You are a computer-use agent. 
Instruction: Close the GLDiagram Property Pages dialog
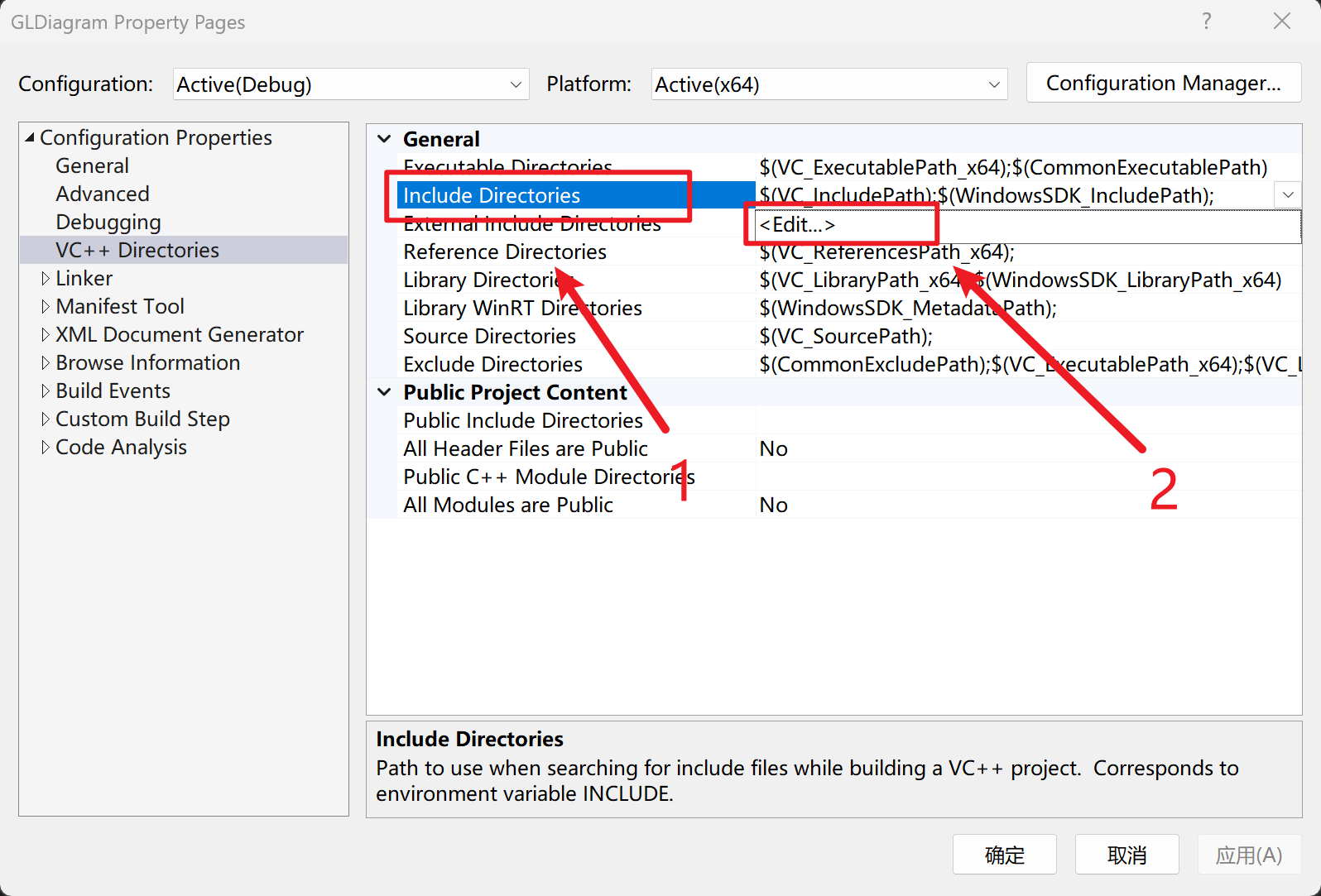click(x=1282, y=22)
